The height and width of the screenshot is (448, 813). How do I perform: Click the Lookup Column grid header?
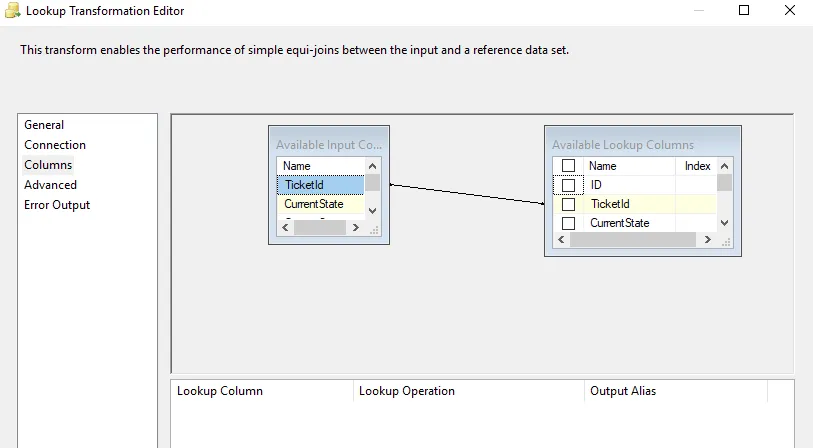(262, 391)
